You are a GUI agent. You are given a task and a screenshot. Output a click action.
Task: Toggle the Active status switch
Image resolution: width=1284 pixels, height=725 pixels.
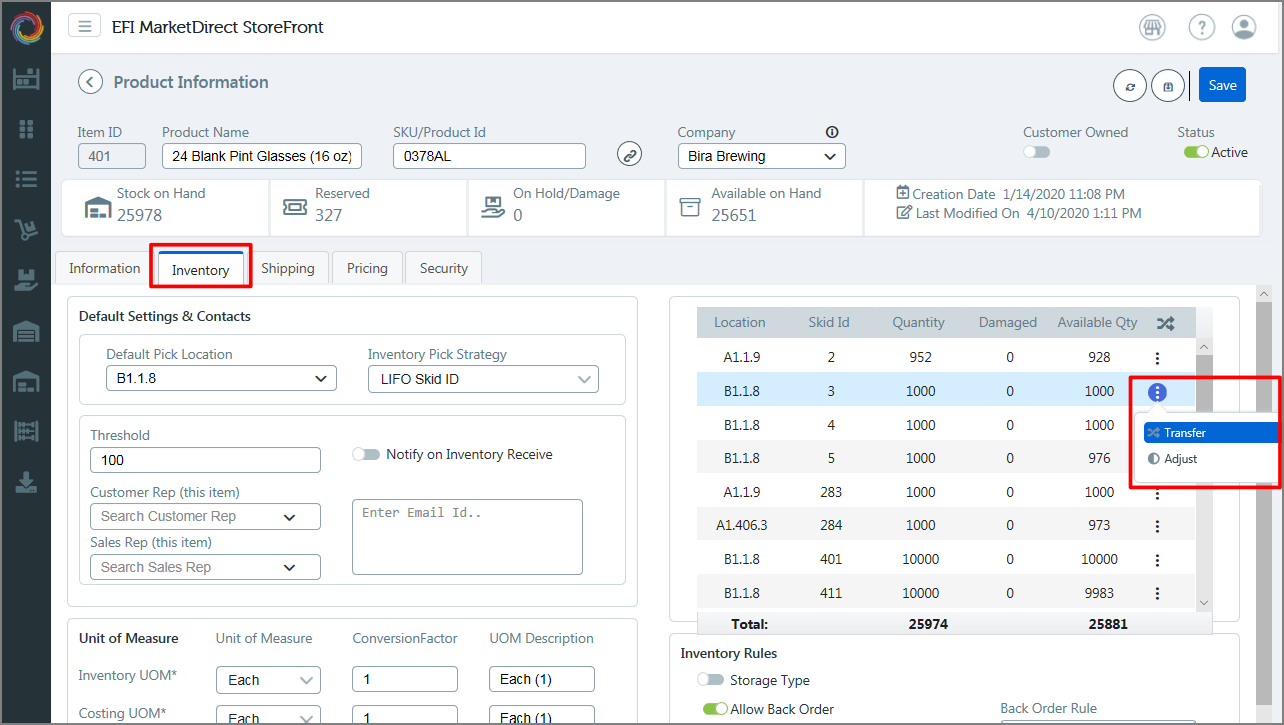coord(1196,152)
